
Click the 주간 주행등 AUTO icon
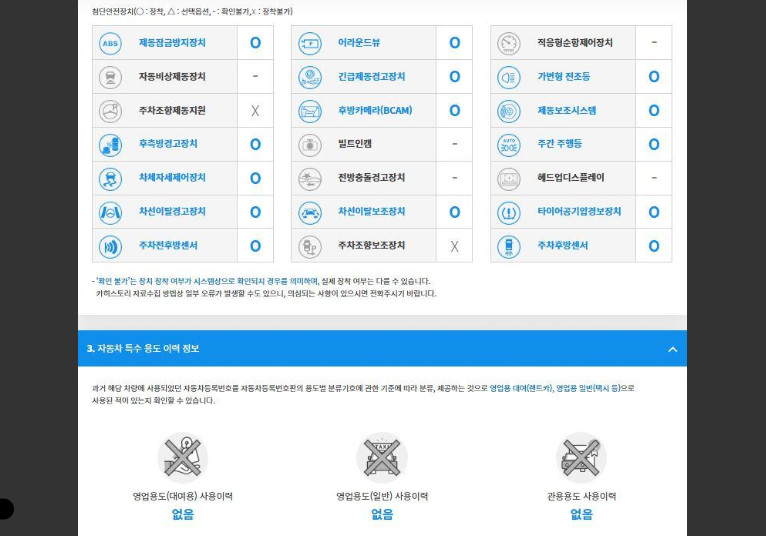[509, 145]
